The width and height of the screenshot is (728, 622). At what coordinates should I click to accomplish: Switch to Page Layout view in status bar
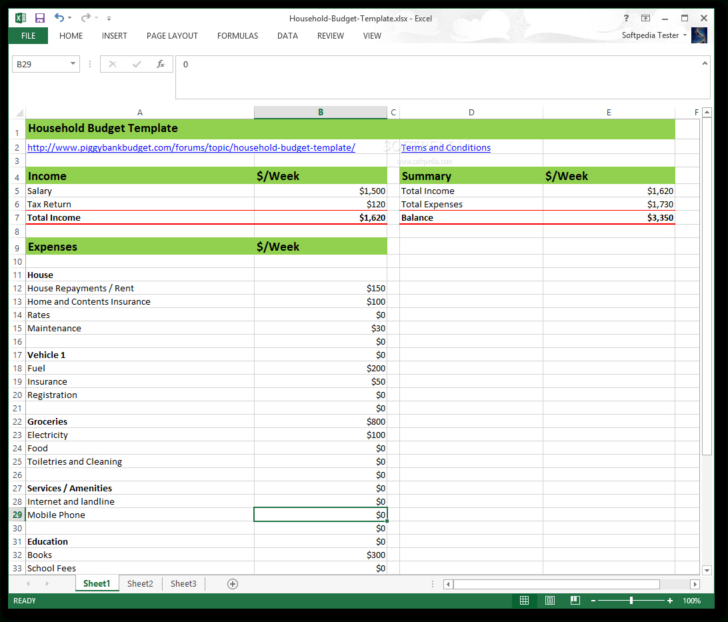pos(549,601)
